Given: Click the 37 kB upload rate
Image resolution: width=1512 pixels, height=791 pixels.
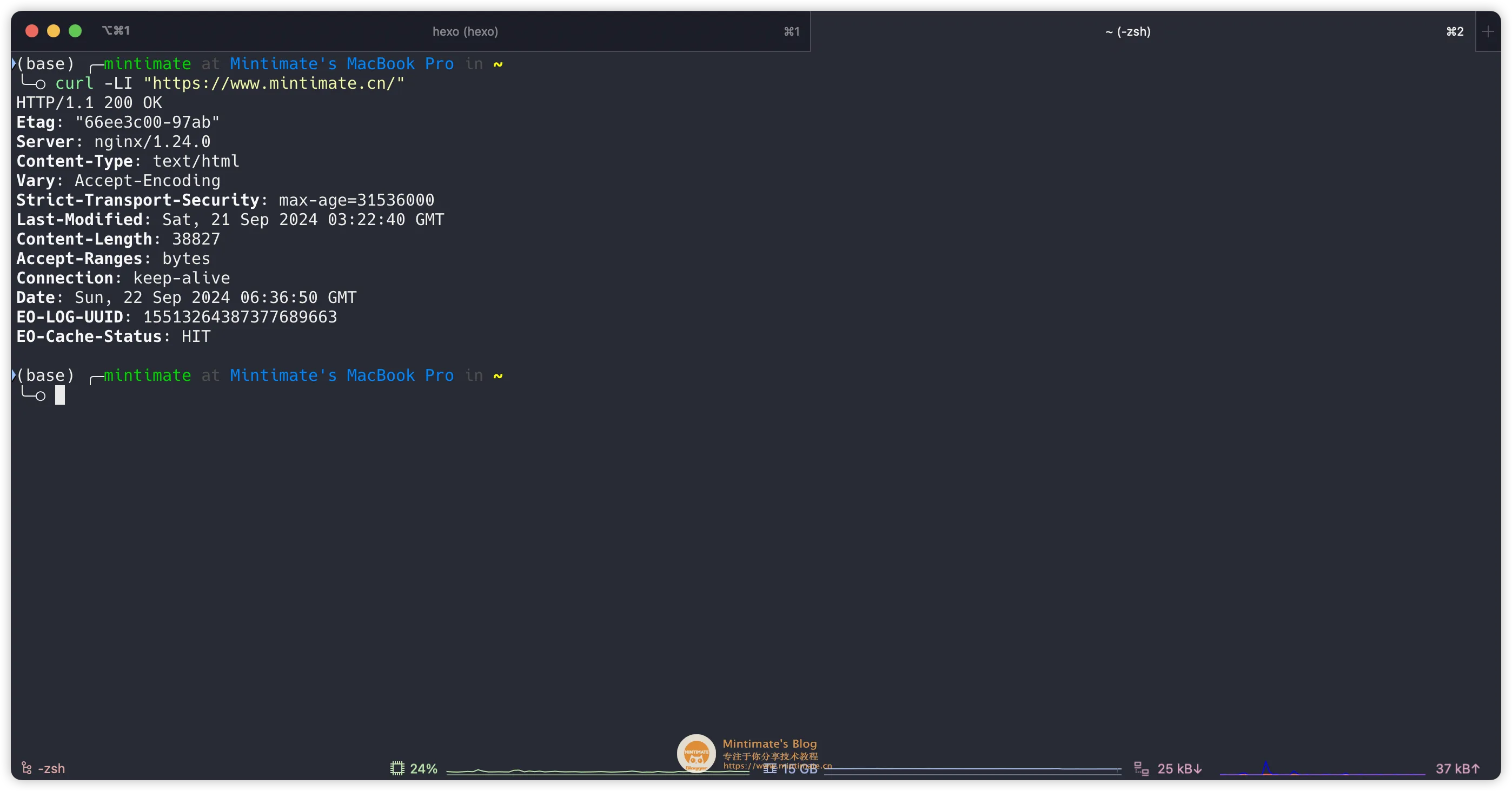Looking at the screenshot, I should pos(1457,768).
